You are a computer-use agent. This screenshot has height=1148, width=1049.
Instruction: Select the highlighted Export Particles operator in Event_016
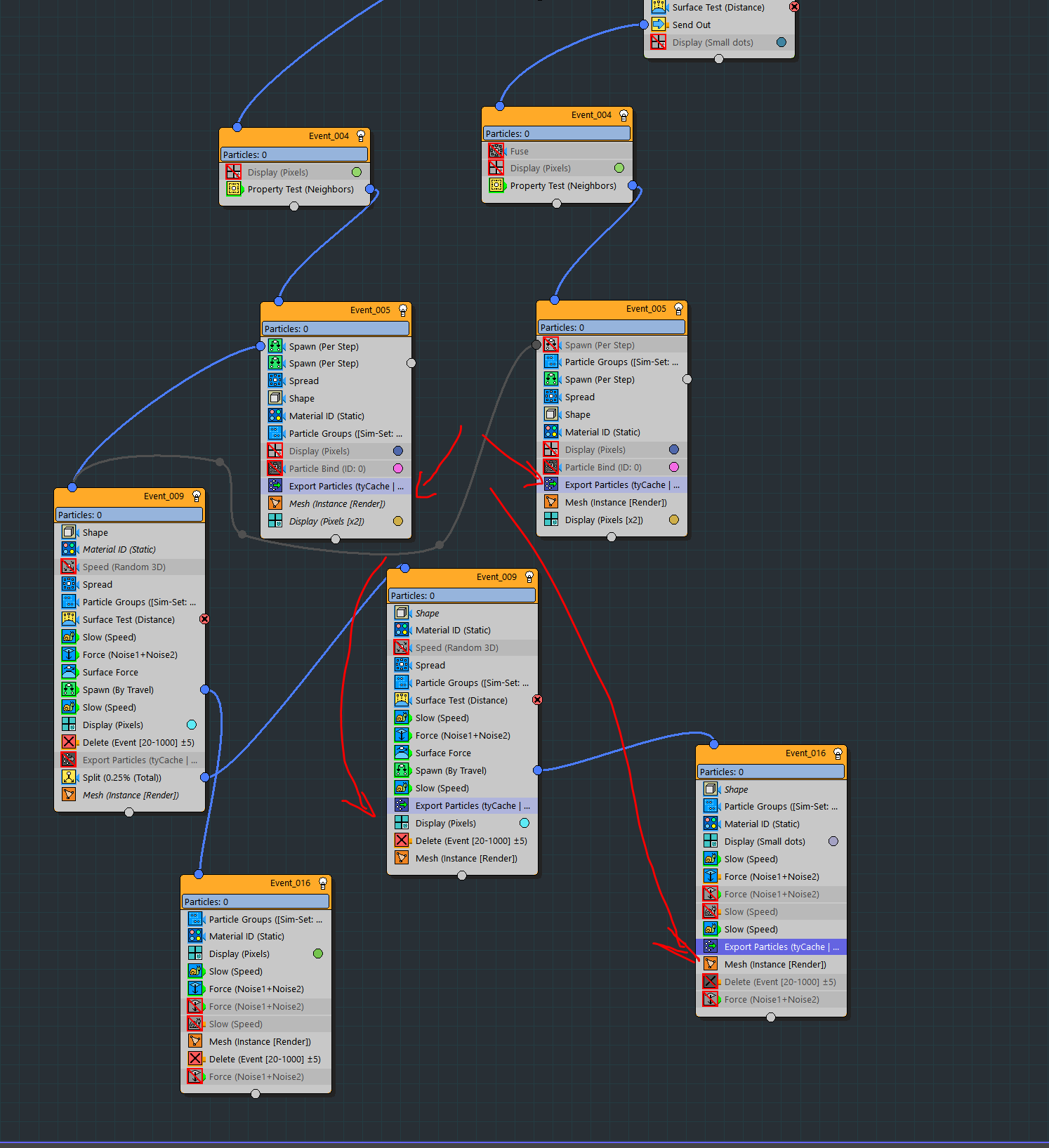coord(774,946)
